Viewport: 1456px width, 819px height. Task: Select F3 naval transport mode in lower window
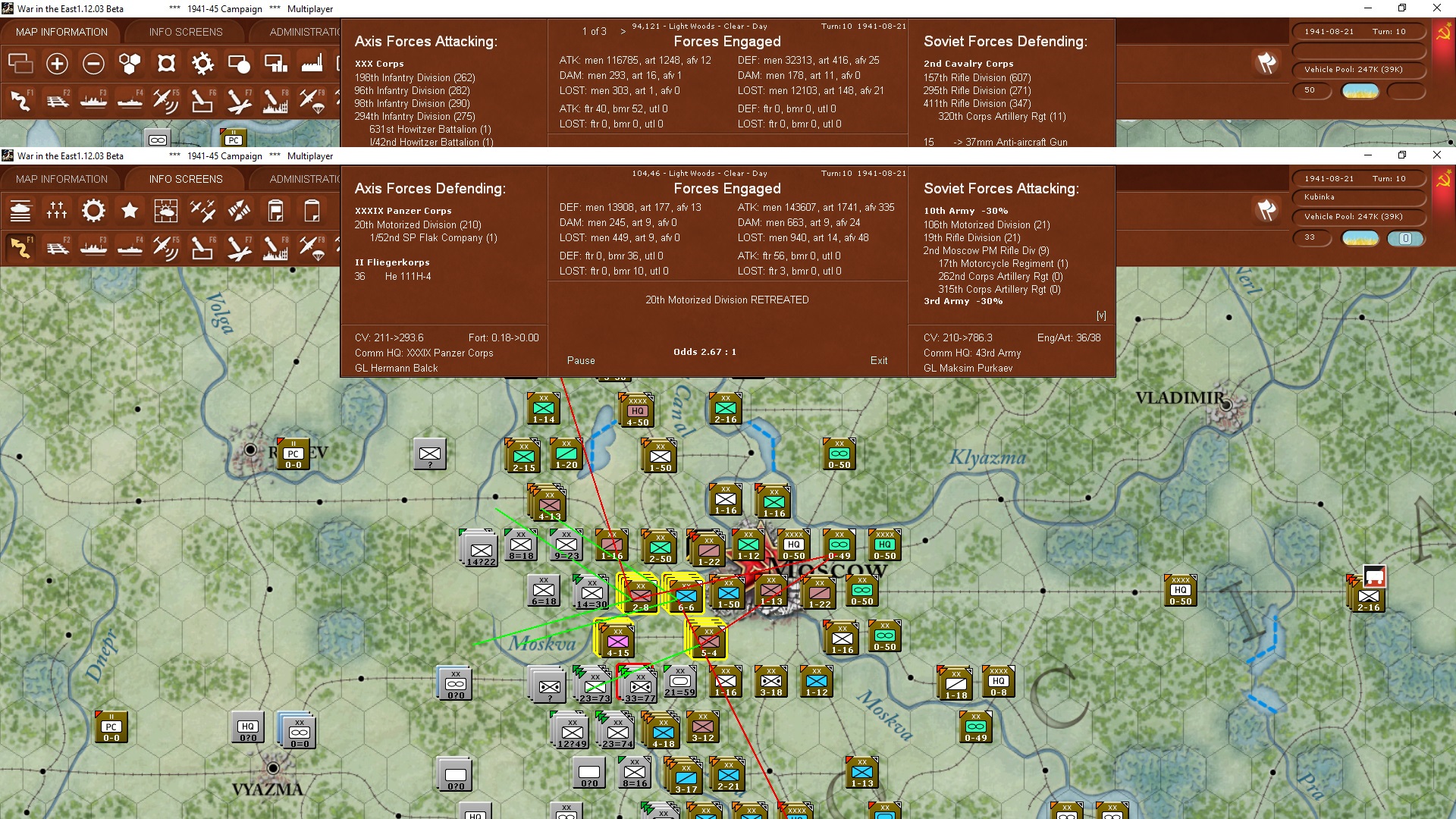[93, 248]
